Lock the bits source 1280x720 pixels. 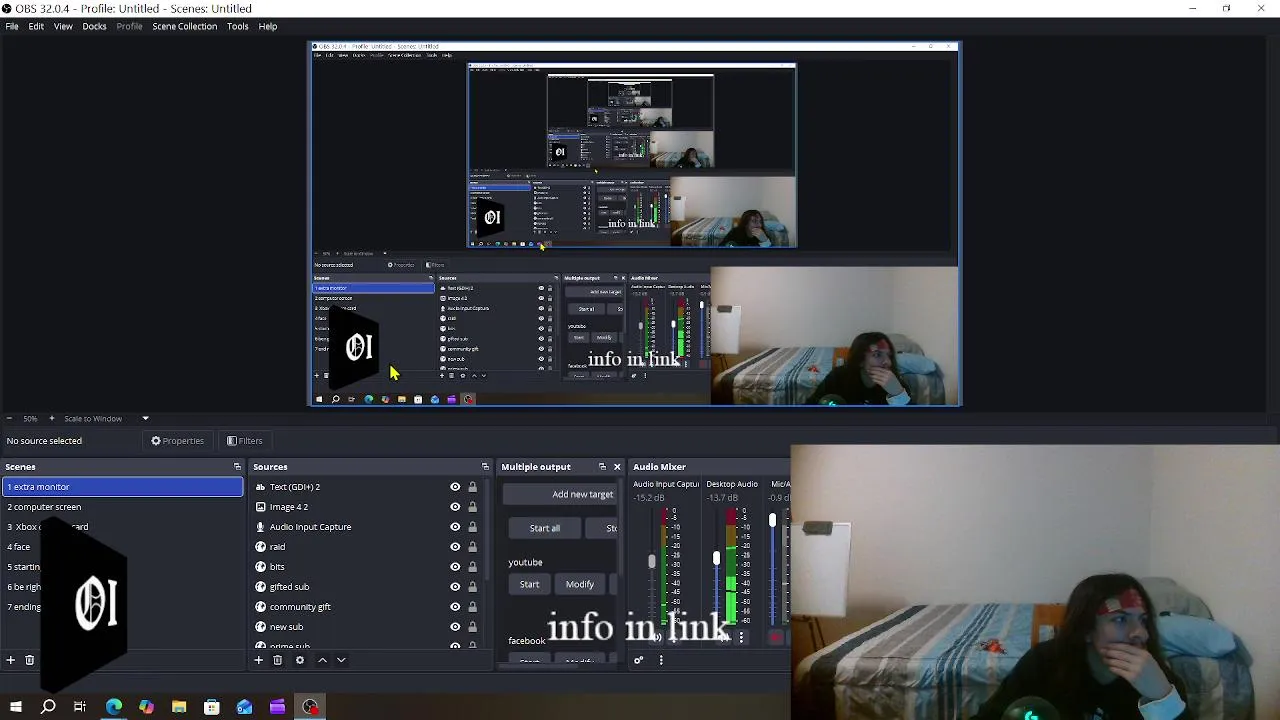pyautogui.click(x=472, y=567)
